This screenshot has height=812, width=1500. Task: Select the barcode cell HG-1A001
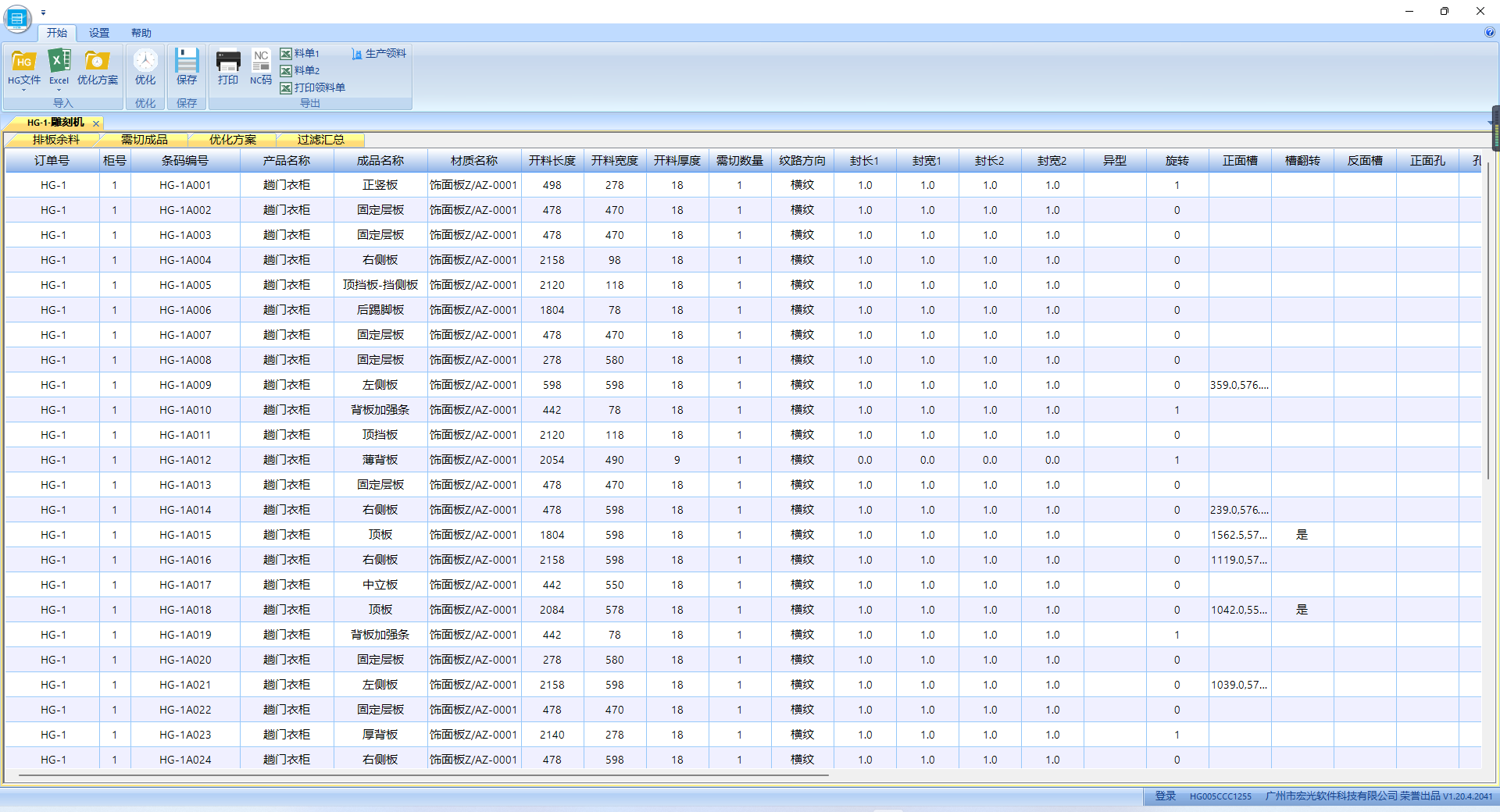185,185
